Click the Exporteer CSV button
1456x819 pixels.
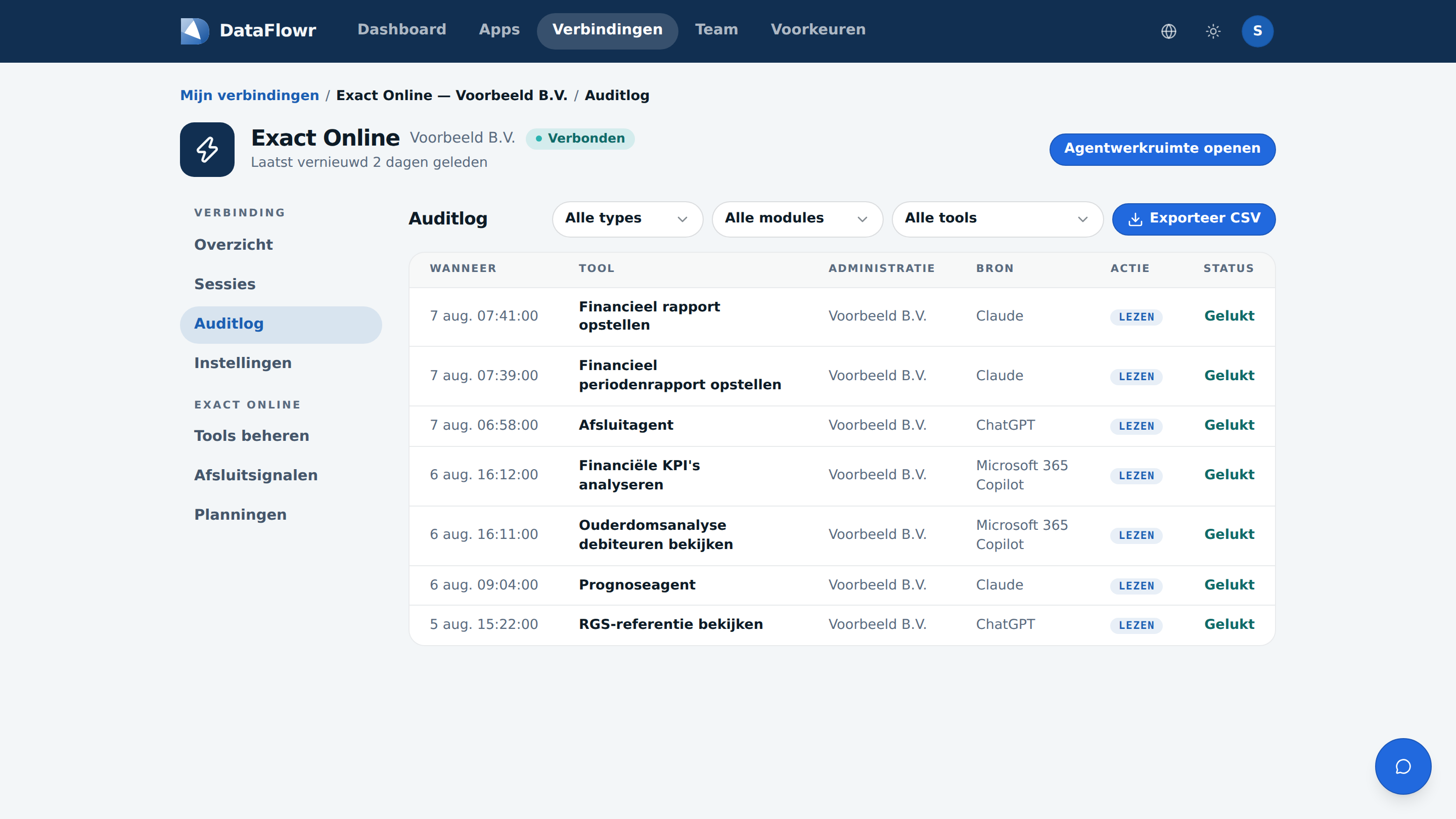tap(1193, 219)
